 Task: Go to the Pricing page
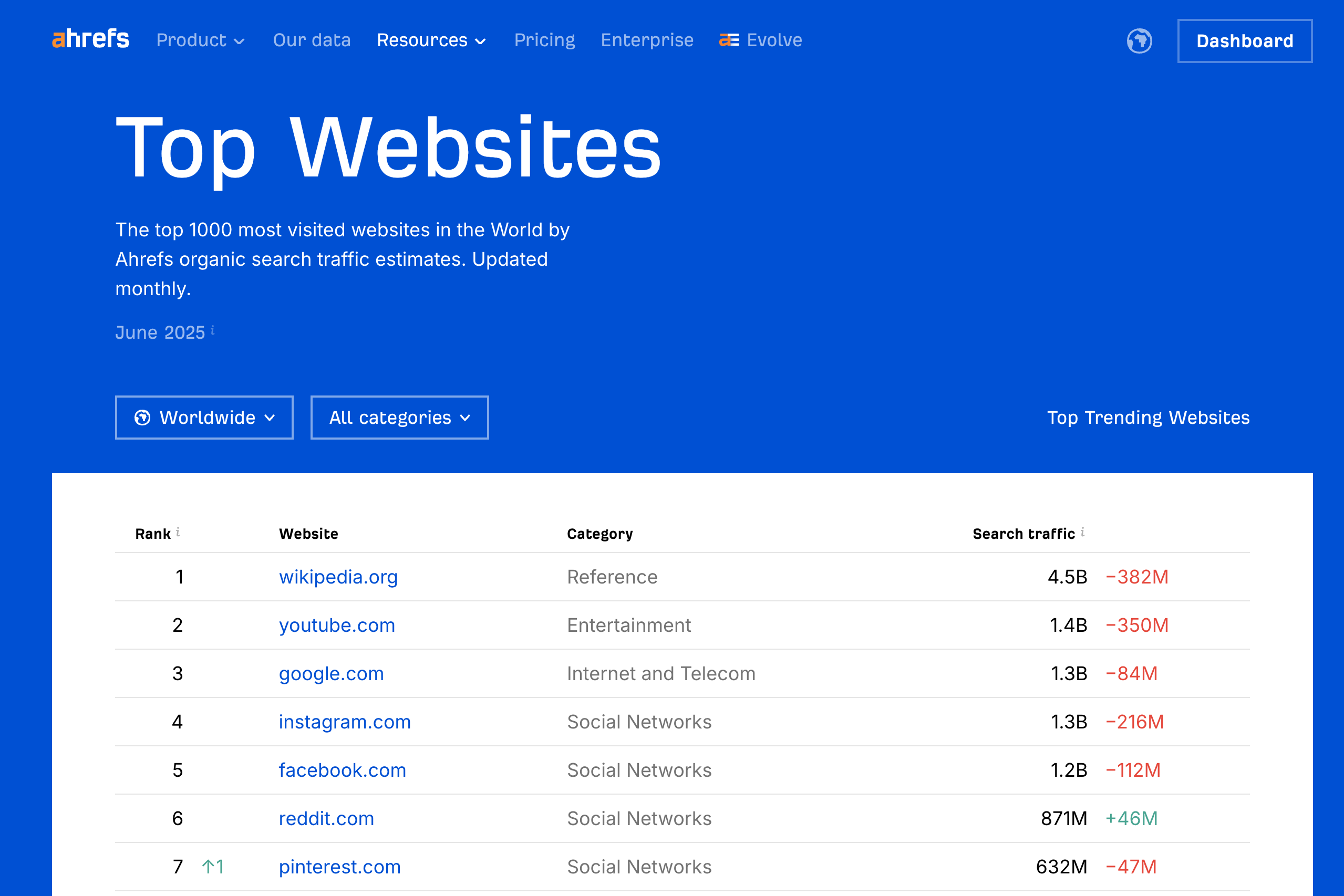(x=544, y=40)
